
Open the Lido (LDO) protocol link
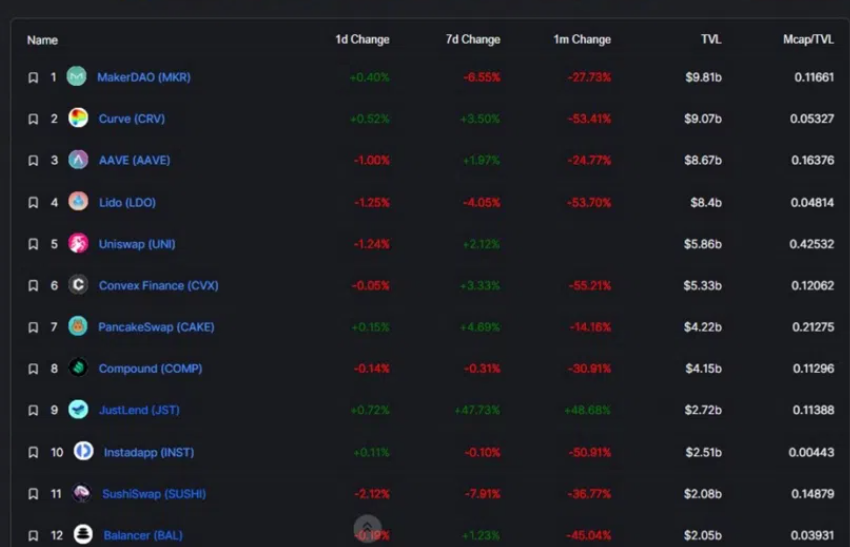(x=127, y=203)
